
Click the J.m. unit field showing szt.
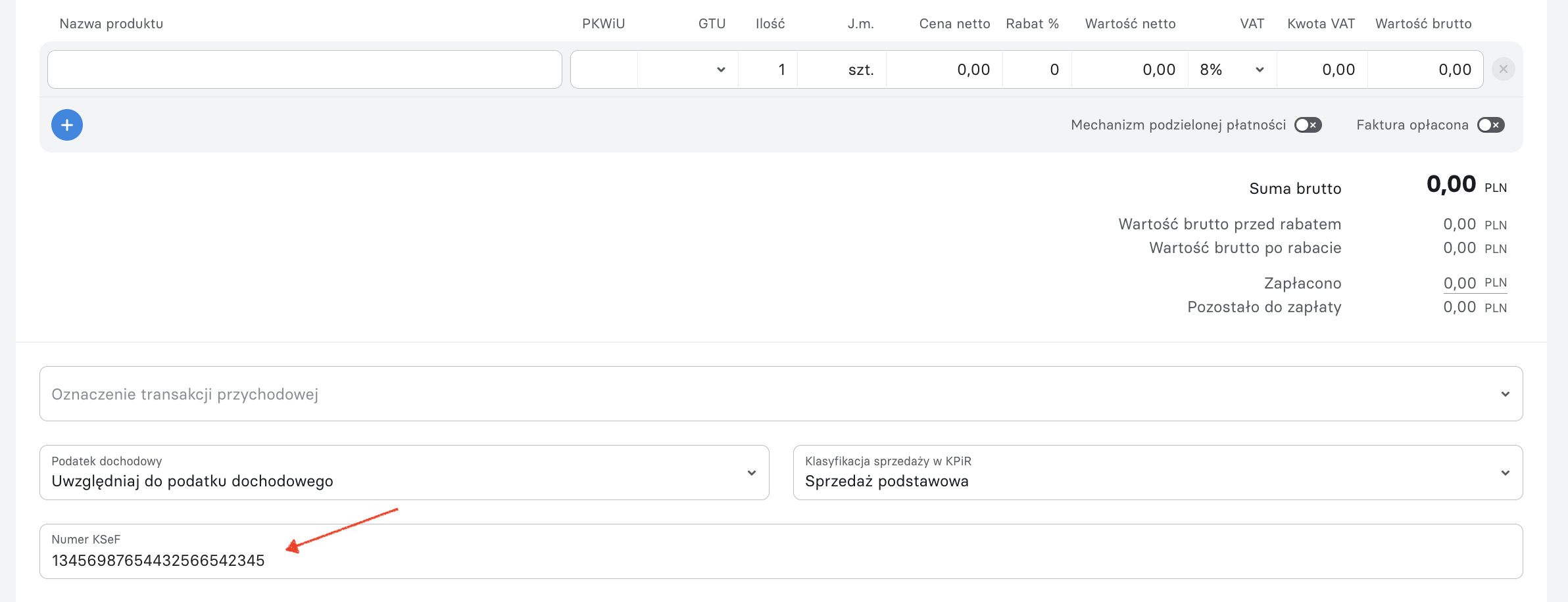[842, 70]
